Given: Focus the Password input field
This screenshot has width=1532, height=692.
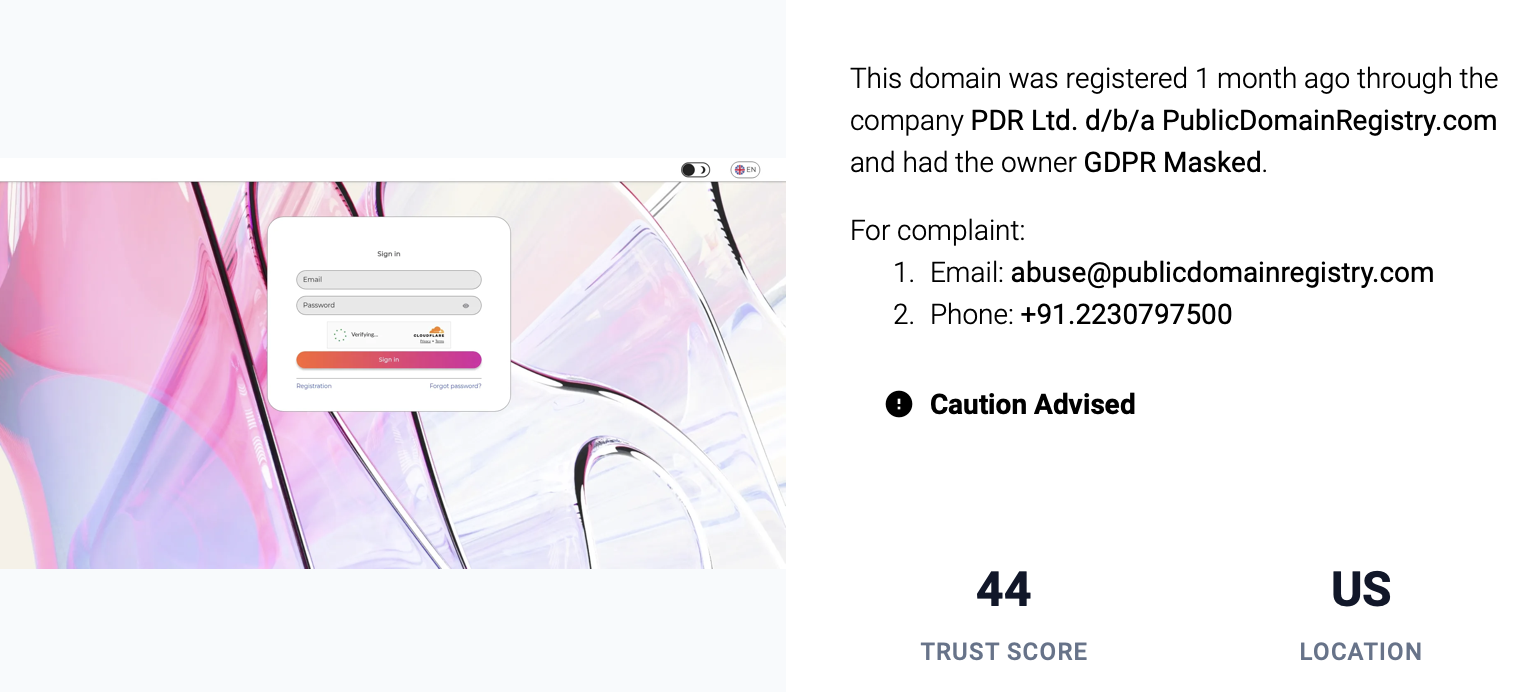Looking at the screenshot, I should [389, 305].
